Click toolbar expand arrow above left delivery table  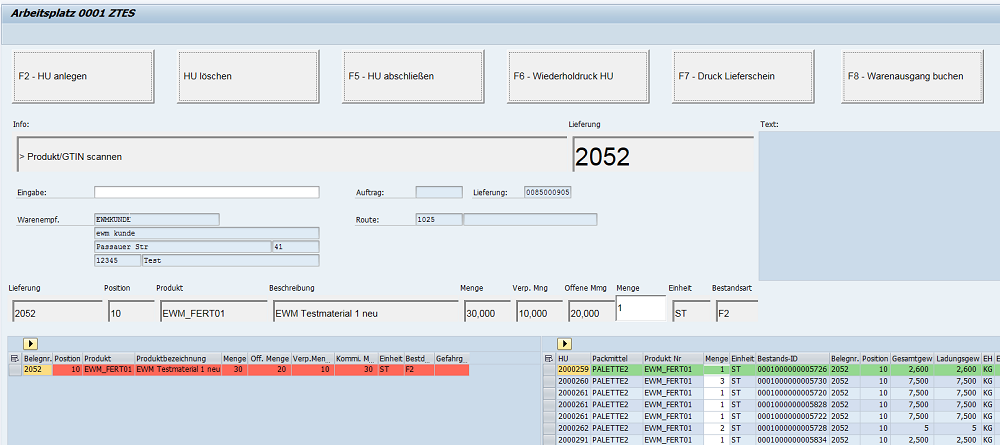[x=31, y=344]
